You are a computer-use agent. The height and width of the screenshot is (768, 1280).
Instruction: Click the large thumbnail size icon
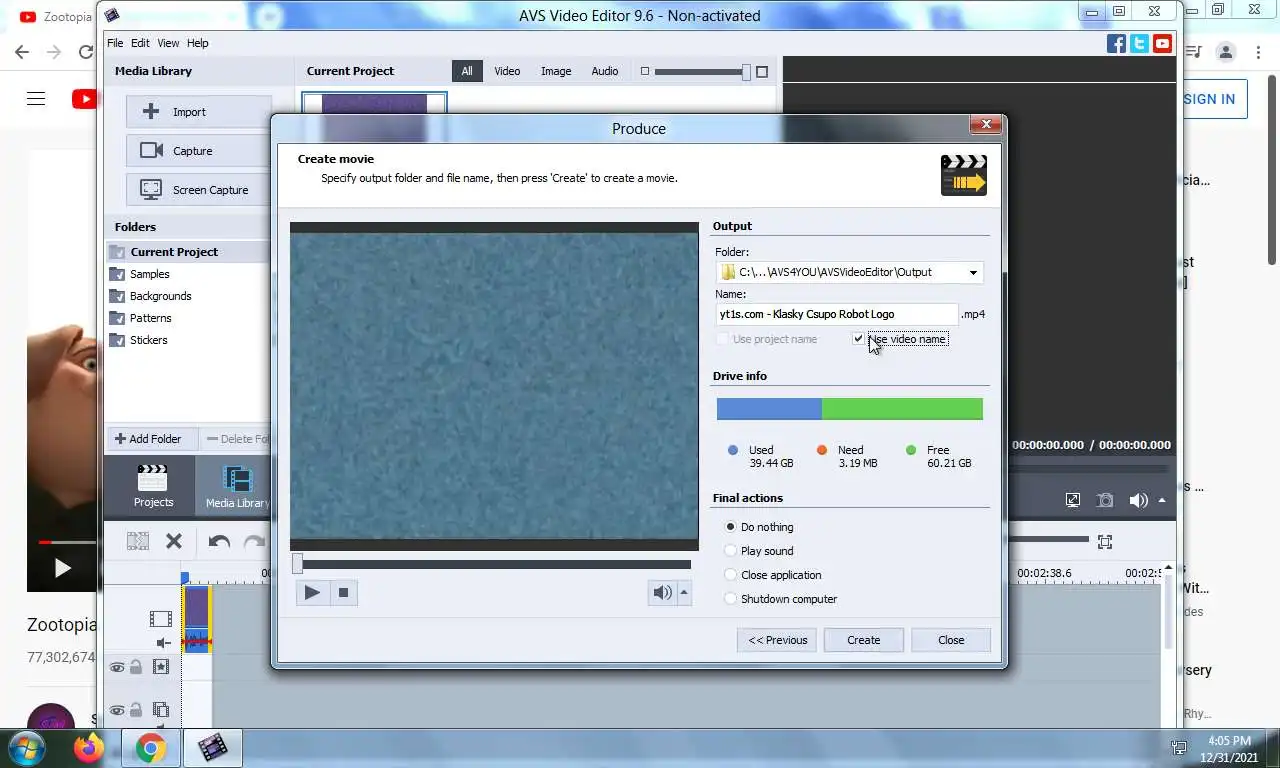[762, 71]
